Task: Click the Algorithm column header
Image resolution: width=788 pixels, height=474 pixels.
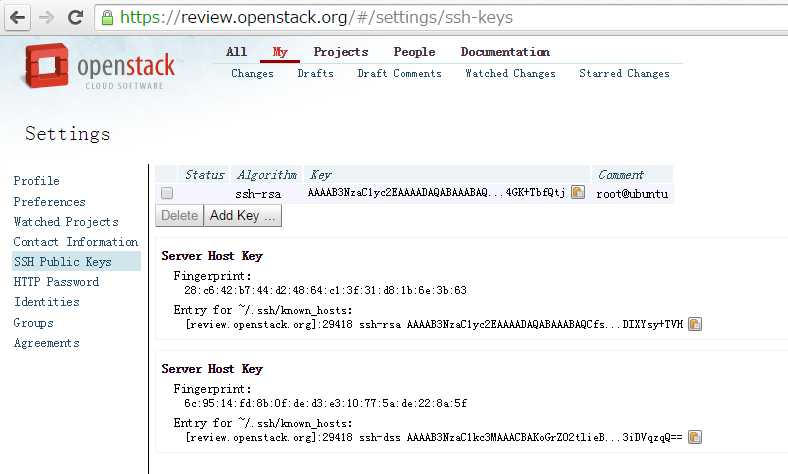Action: click(267, 174)
